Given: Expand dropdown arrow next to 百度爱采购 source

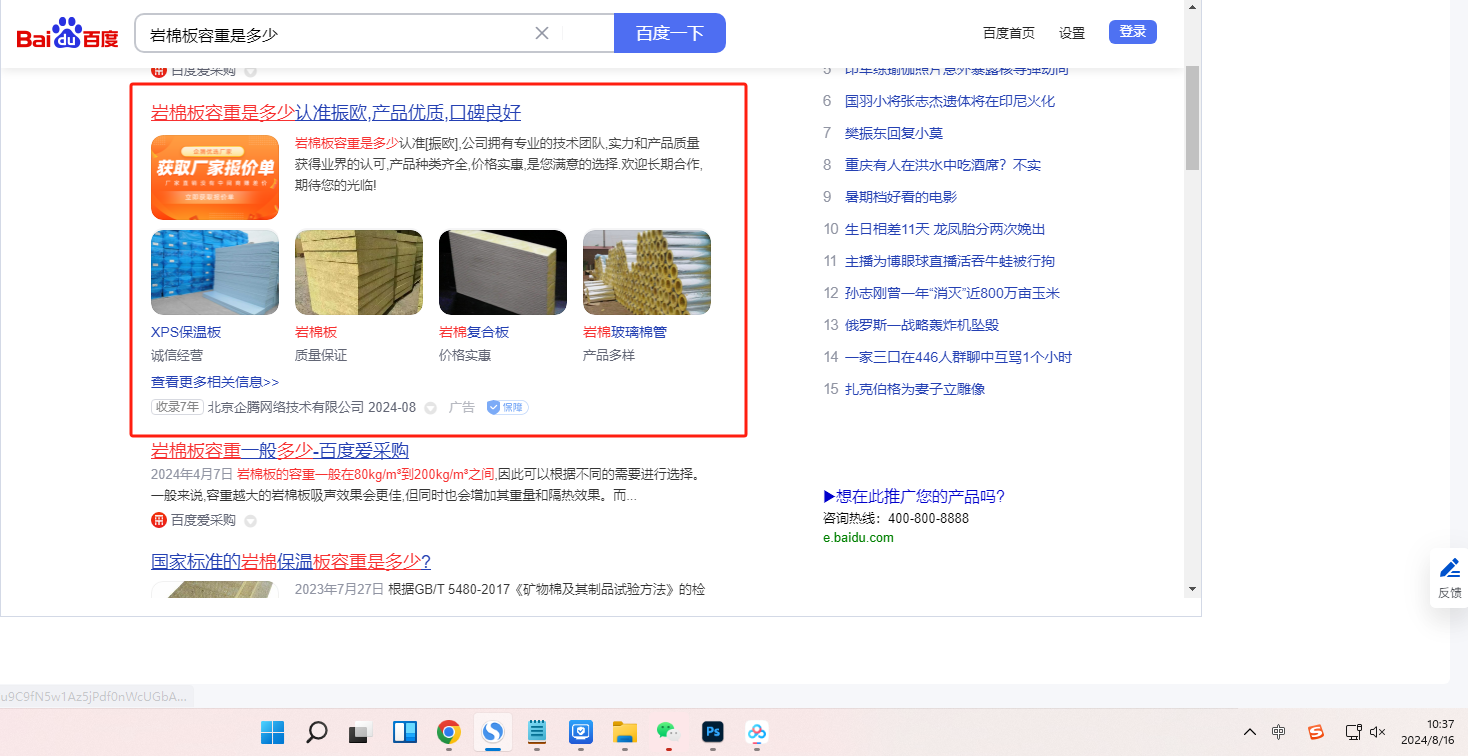Looking at the screenshot, I should tap(251, 521).
